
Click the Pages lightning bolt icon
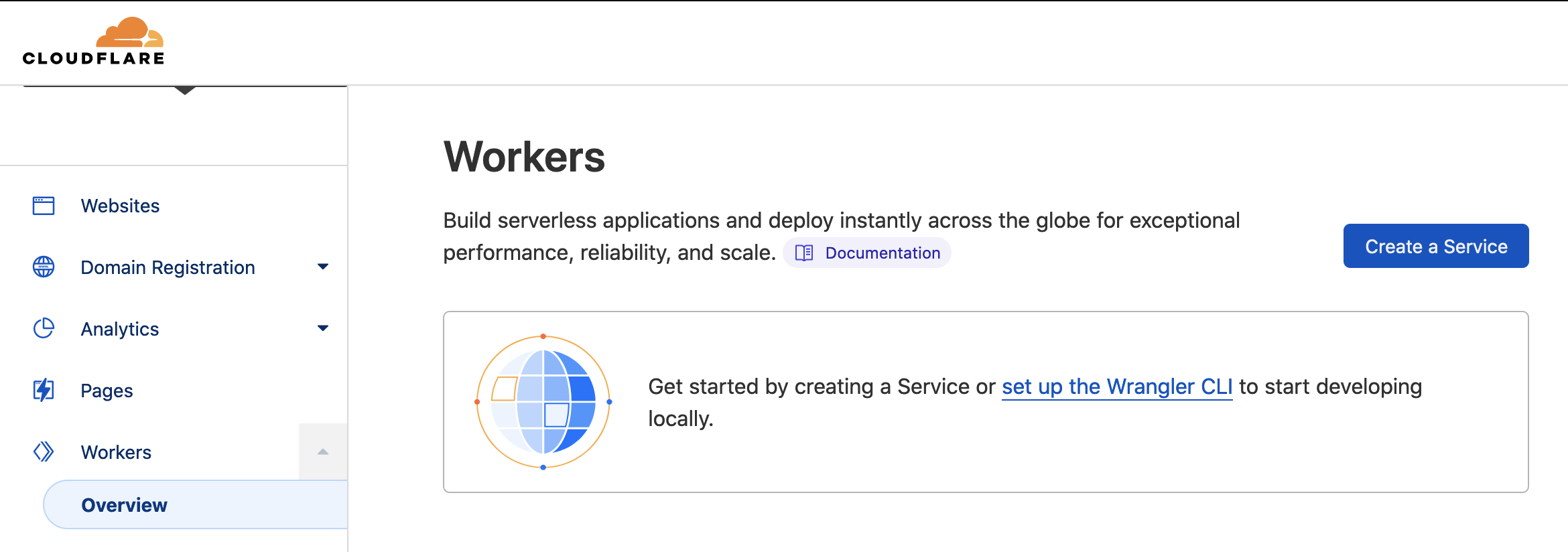point(44,390)
